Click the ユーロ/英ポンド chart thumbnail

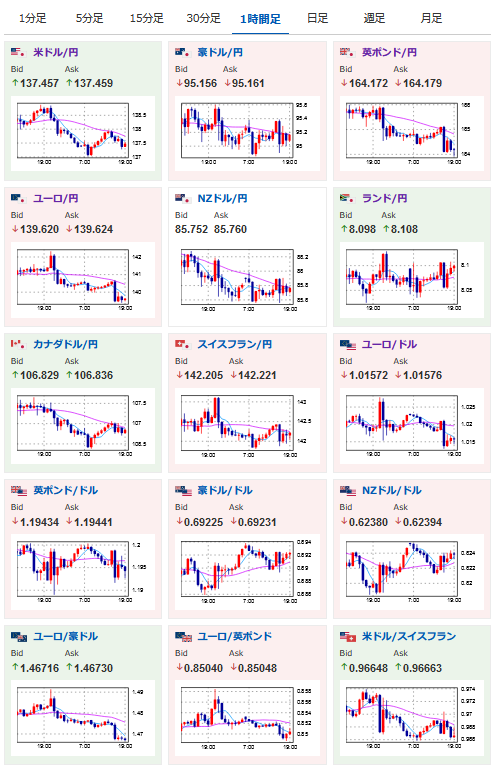tap(247, 718)
